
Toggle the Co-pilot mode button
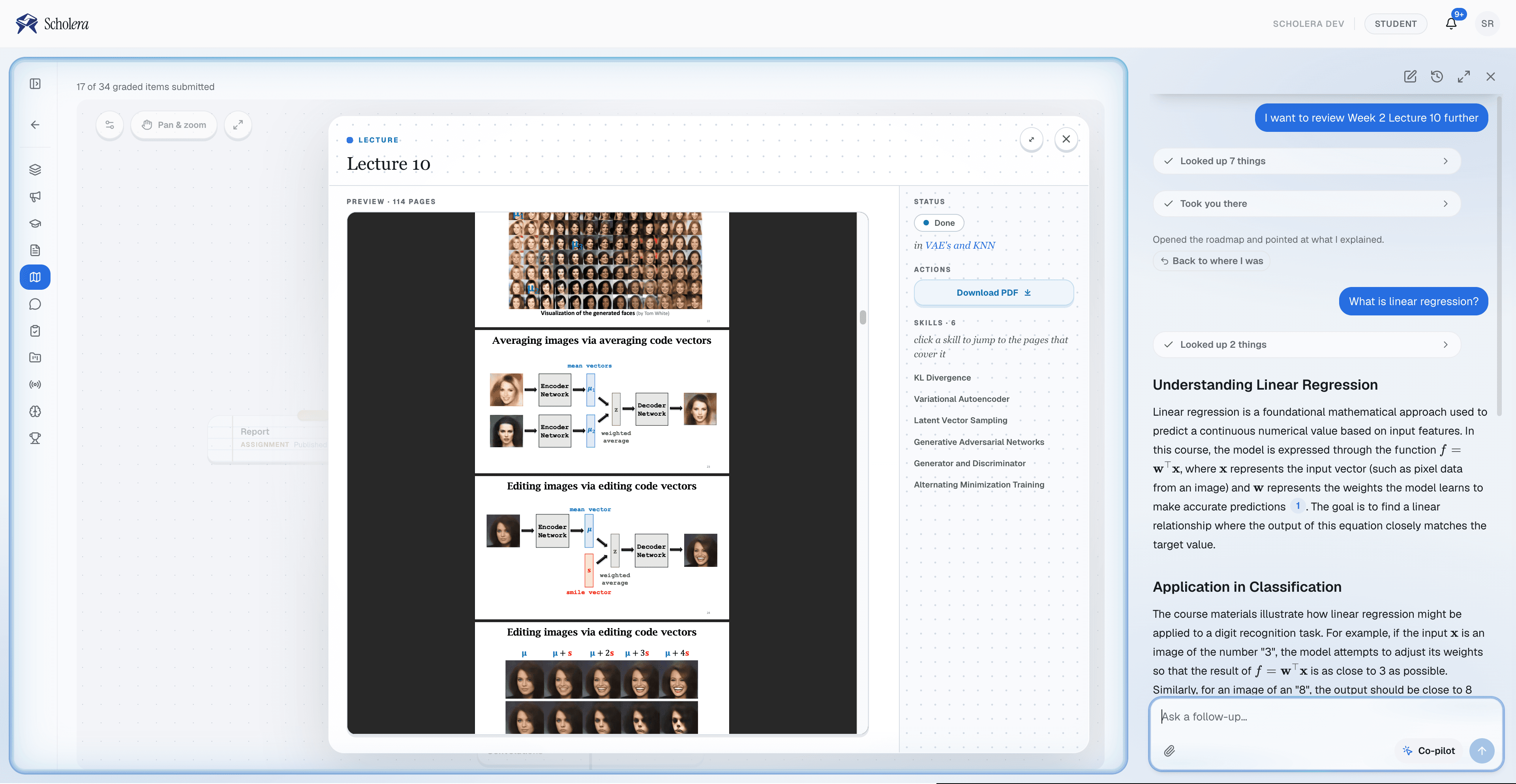[x=1428, y=750]
